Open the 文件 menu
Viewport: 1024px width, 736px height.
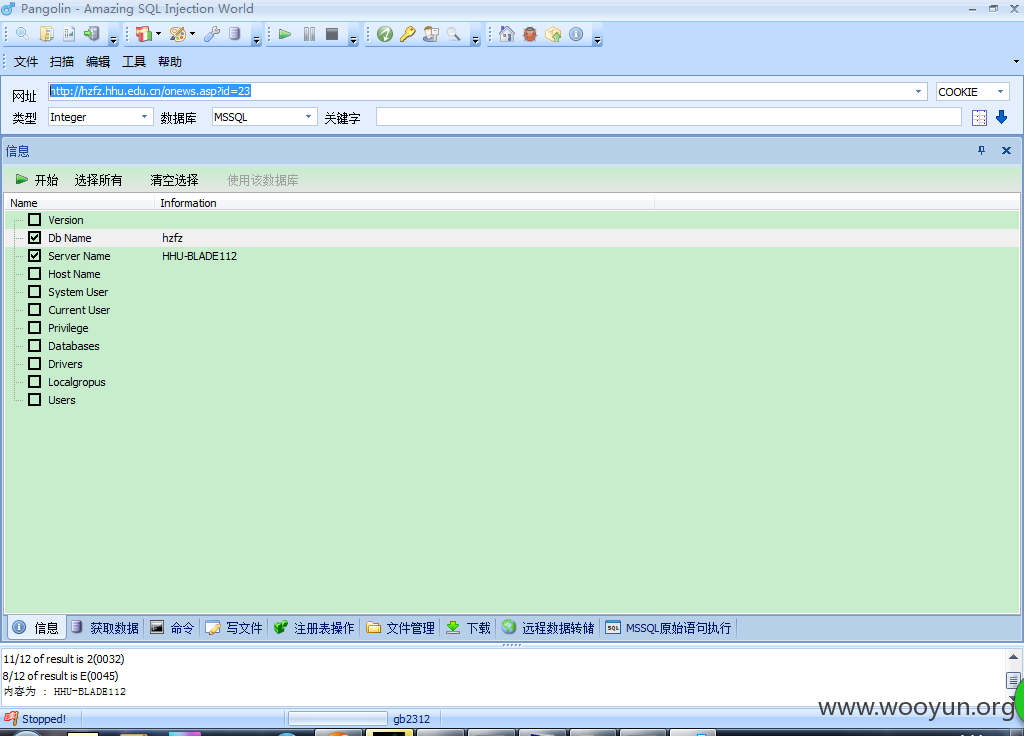(x=25, y=61)
